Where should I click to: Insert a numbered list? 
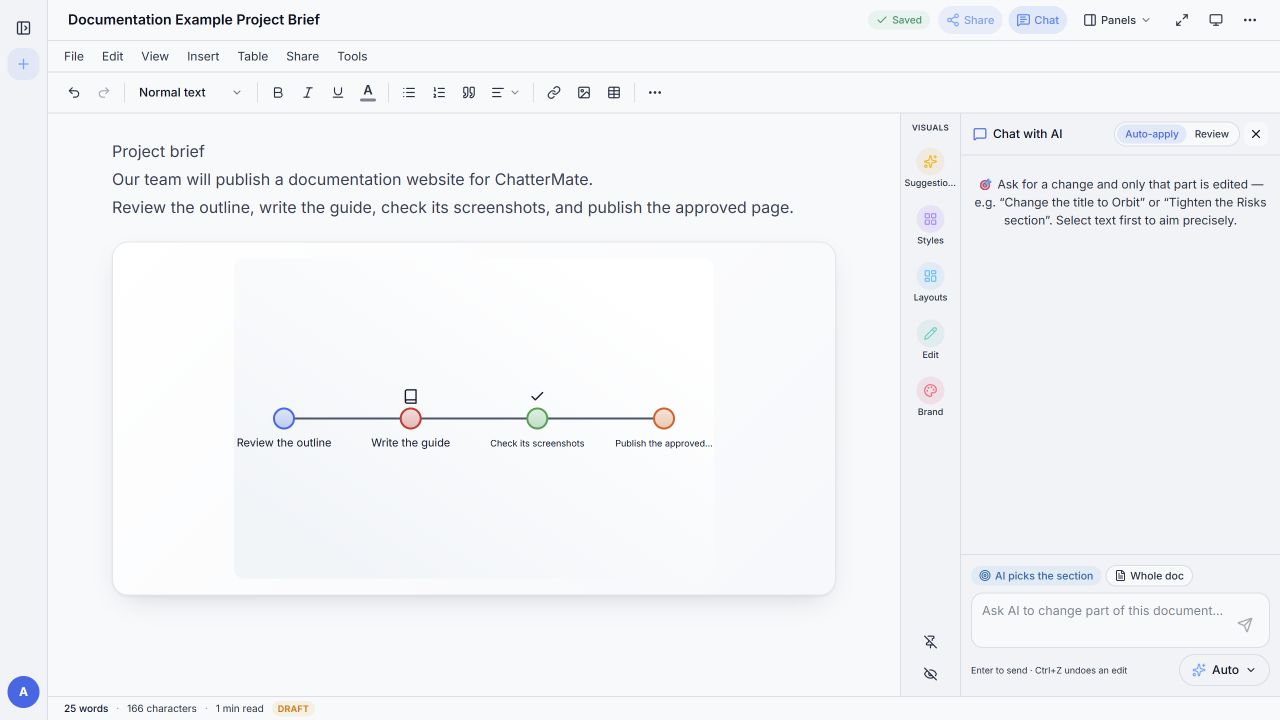[x=439, y=92]
